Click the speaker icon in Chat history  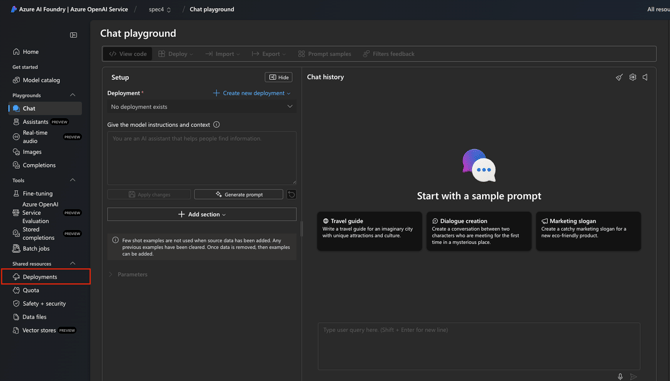pyautogui.click(x=645, y=77)
